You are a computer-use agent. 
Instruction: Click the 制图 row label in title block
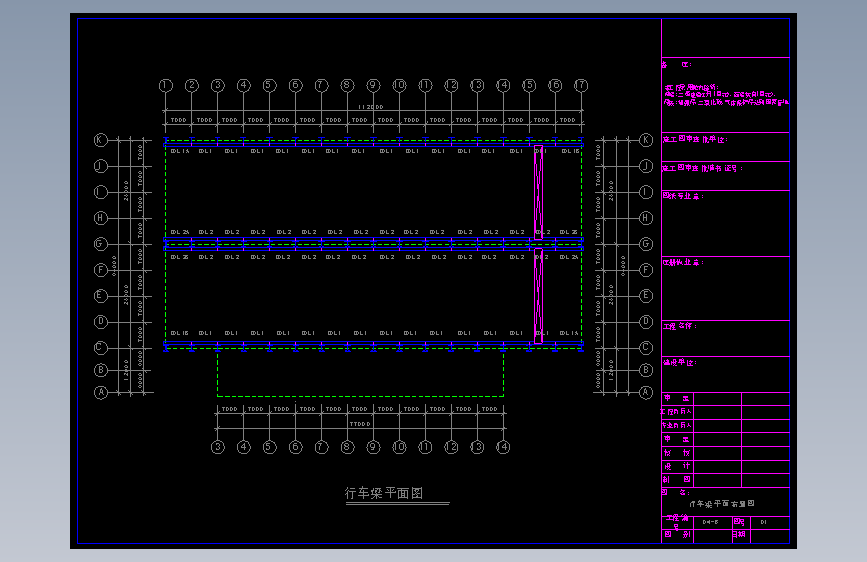point(677,480)
